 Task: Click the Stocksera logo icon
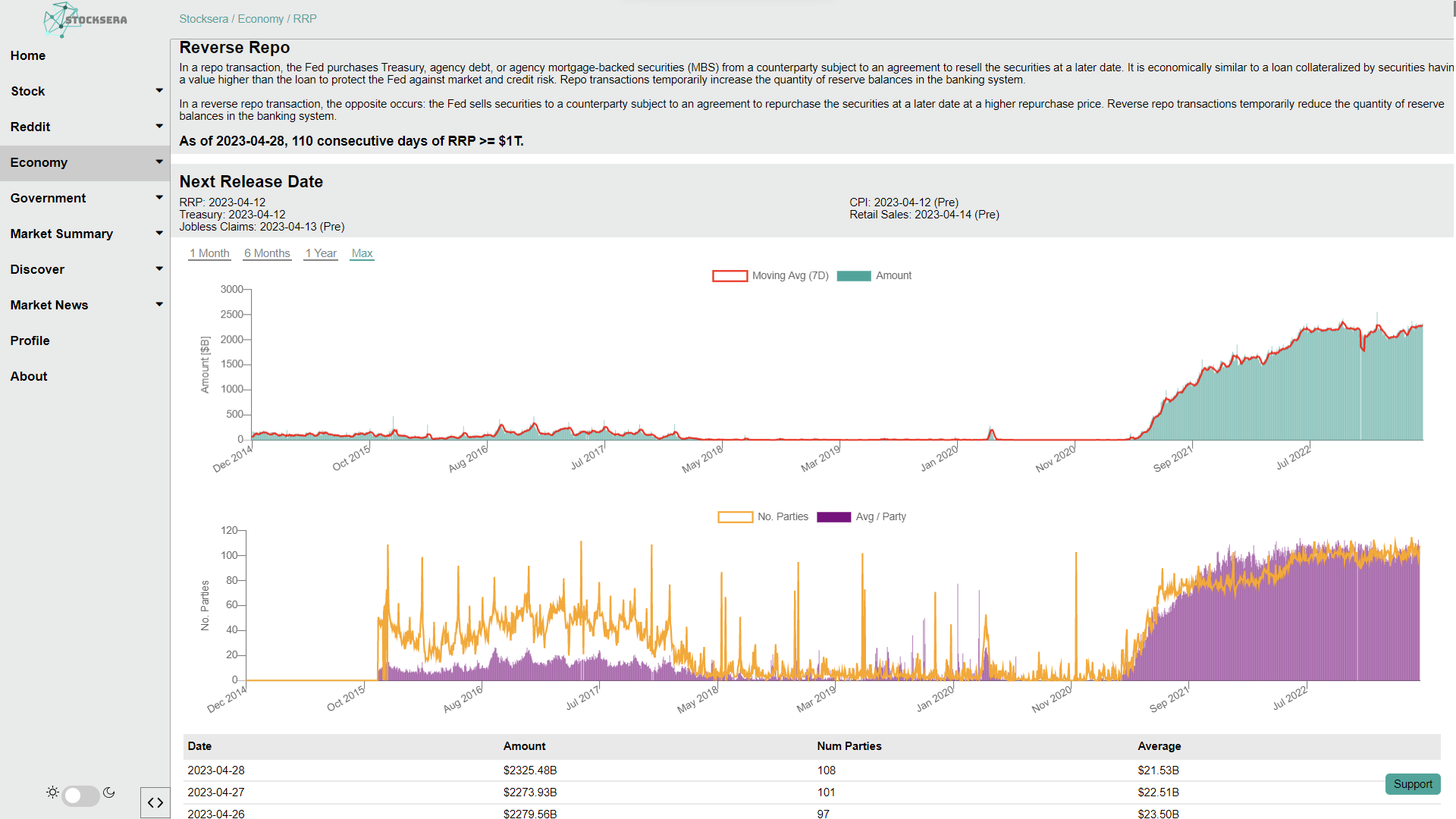point(62,20)
